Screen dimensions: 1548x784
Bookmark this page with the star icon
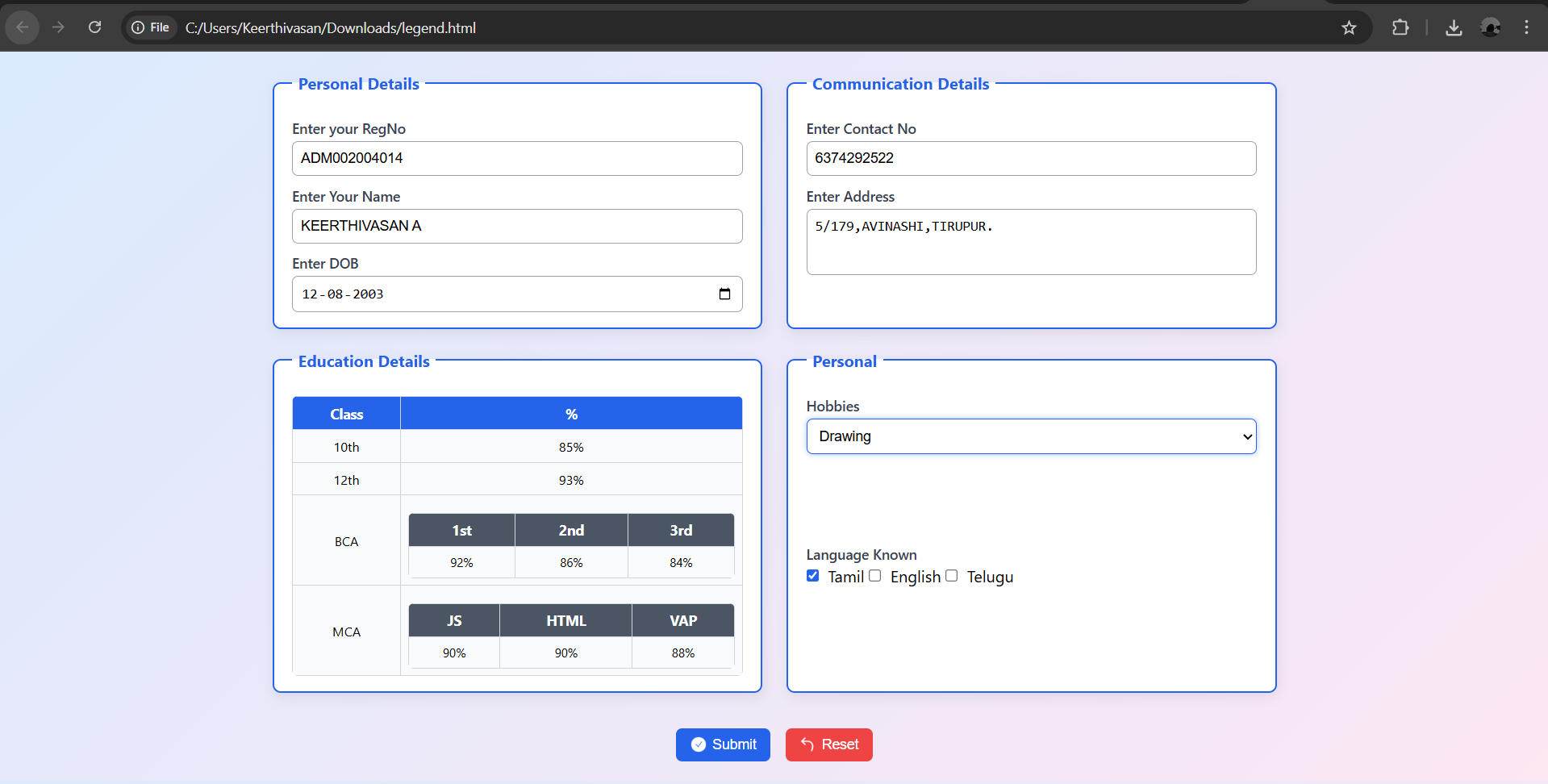coord(1349,27)
